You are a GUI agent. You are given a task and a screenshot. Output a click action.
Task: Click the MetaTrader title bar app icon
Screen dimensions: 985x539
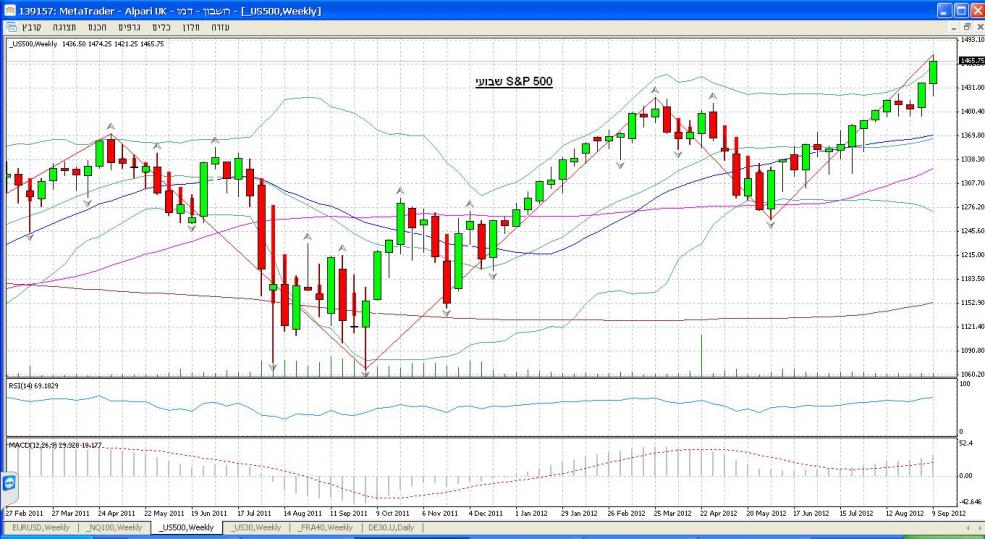click(x=10, y=9)
